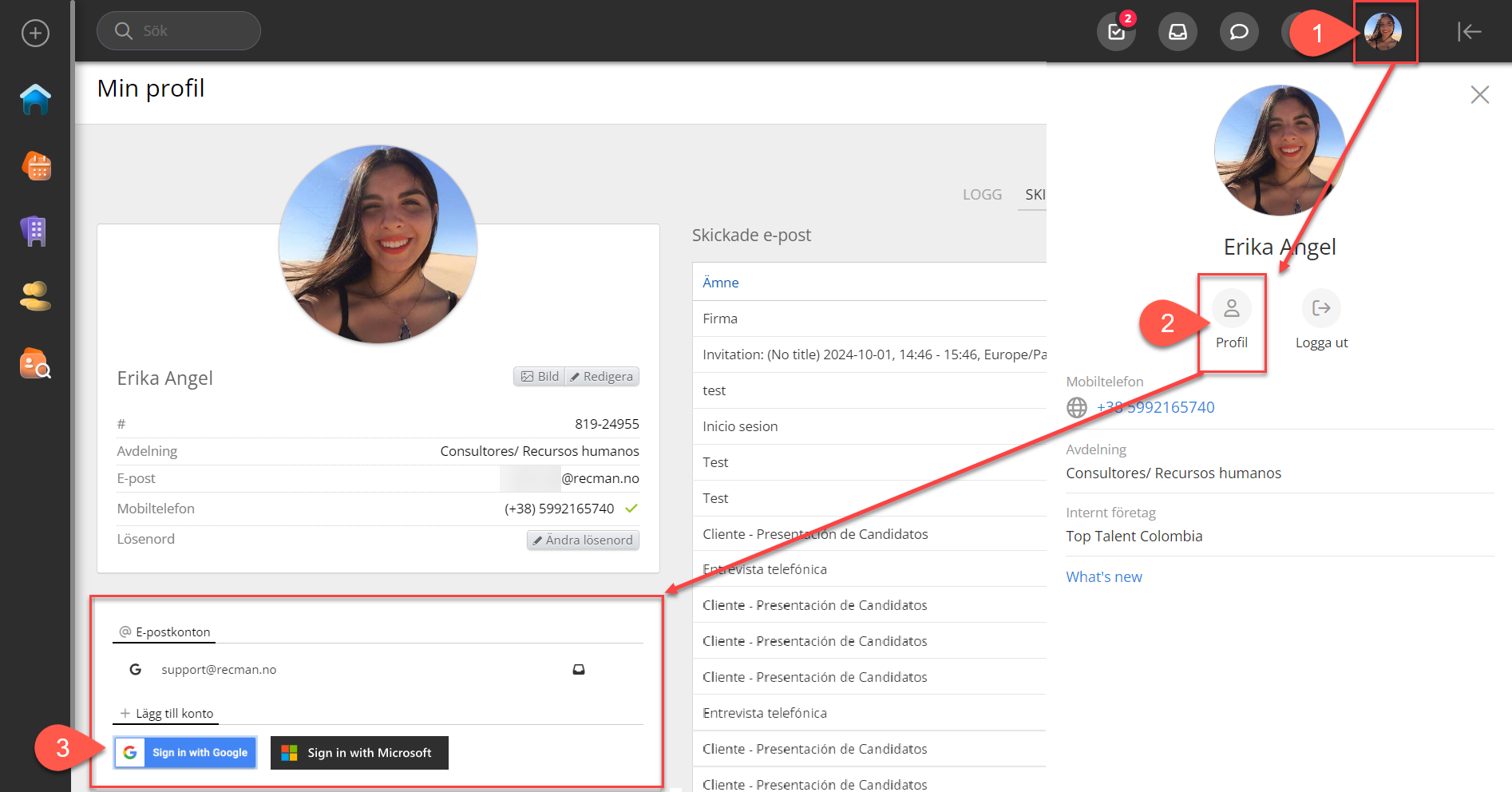Sort by the Ämne column header
This screenshot has height=792, width=1512.
(x=720, y=283)
